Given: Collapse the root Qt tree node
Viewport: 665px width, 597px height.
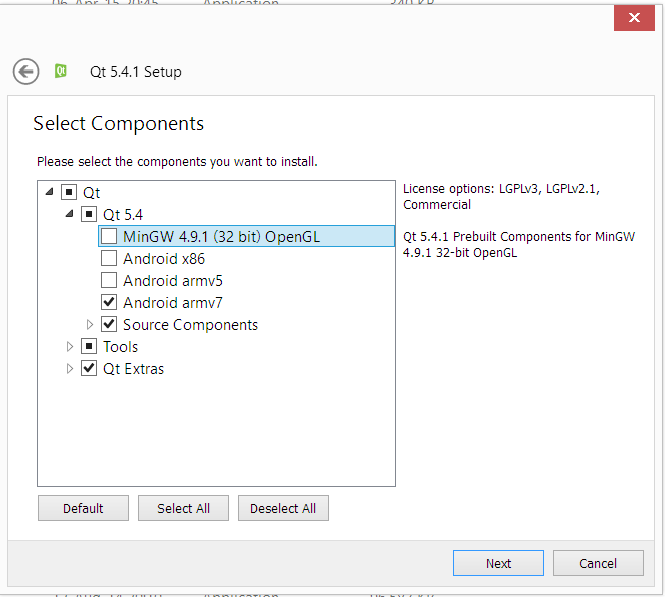Looking at the screenshot, I should [50, 192].
